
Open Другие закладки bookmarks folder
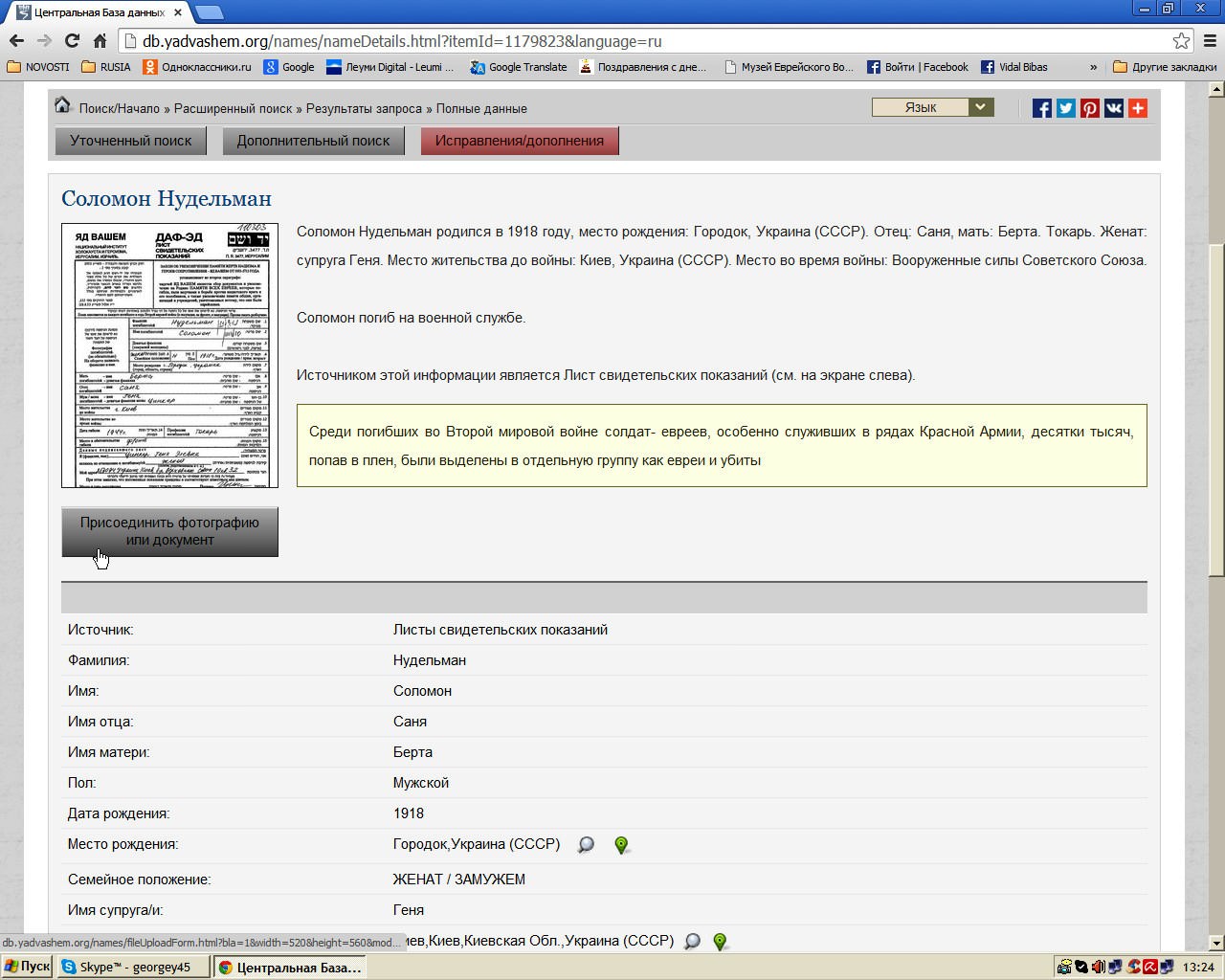pyautogui.click(x=1165, y=67)
